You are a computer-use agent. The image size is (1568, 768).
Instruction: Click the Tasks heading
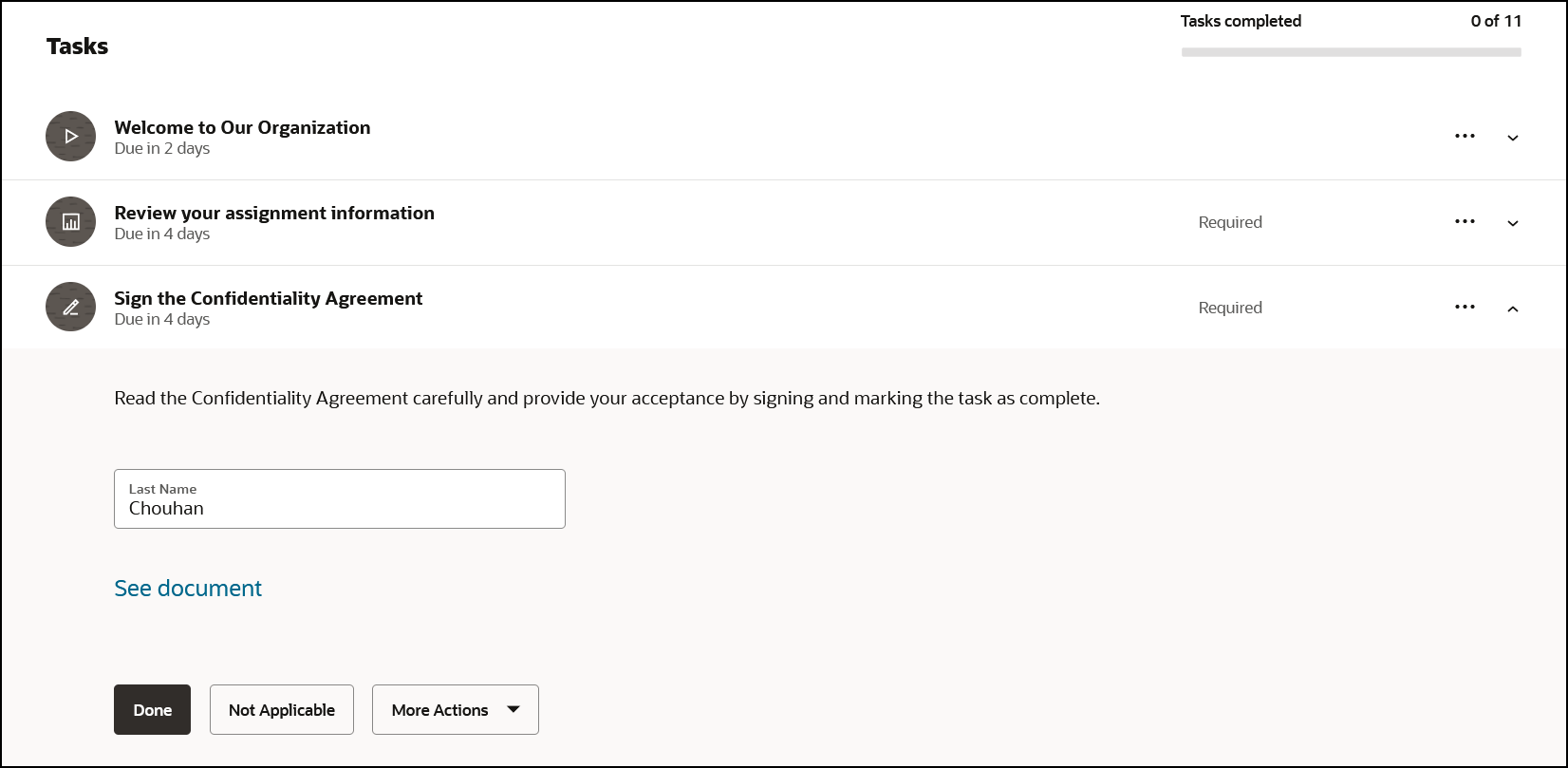[77, 47]
